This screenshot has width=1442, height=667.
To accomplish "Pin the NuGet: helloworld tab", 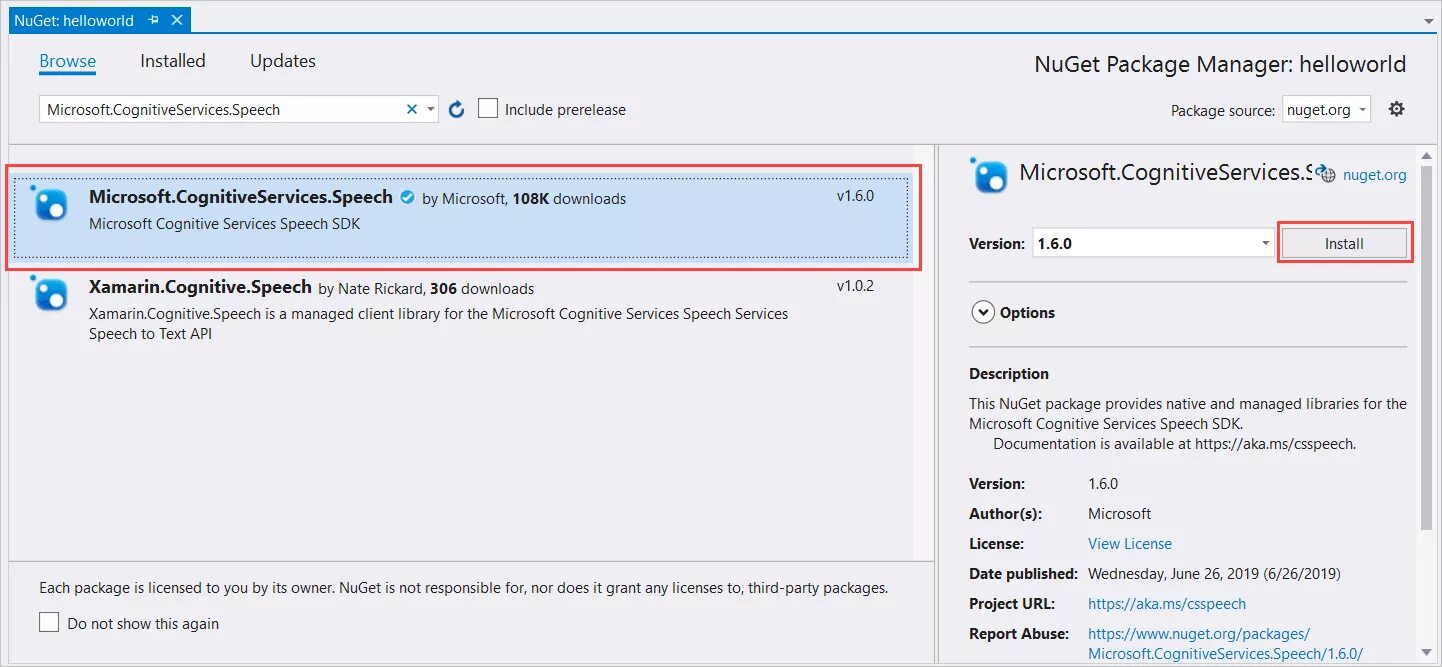I will [x=153, y=20].
